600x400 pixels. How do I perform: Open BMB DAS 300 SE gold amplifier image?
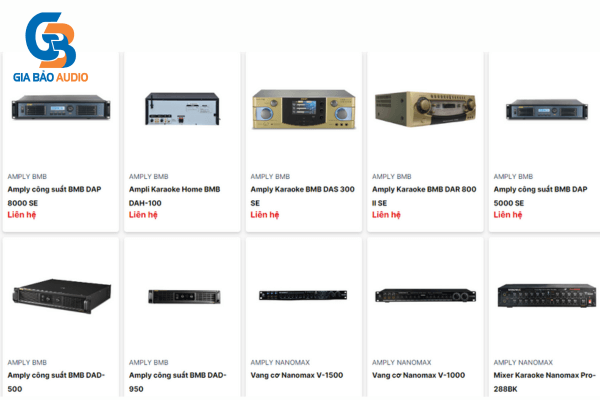pos(304,109)
